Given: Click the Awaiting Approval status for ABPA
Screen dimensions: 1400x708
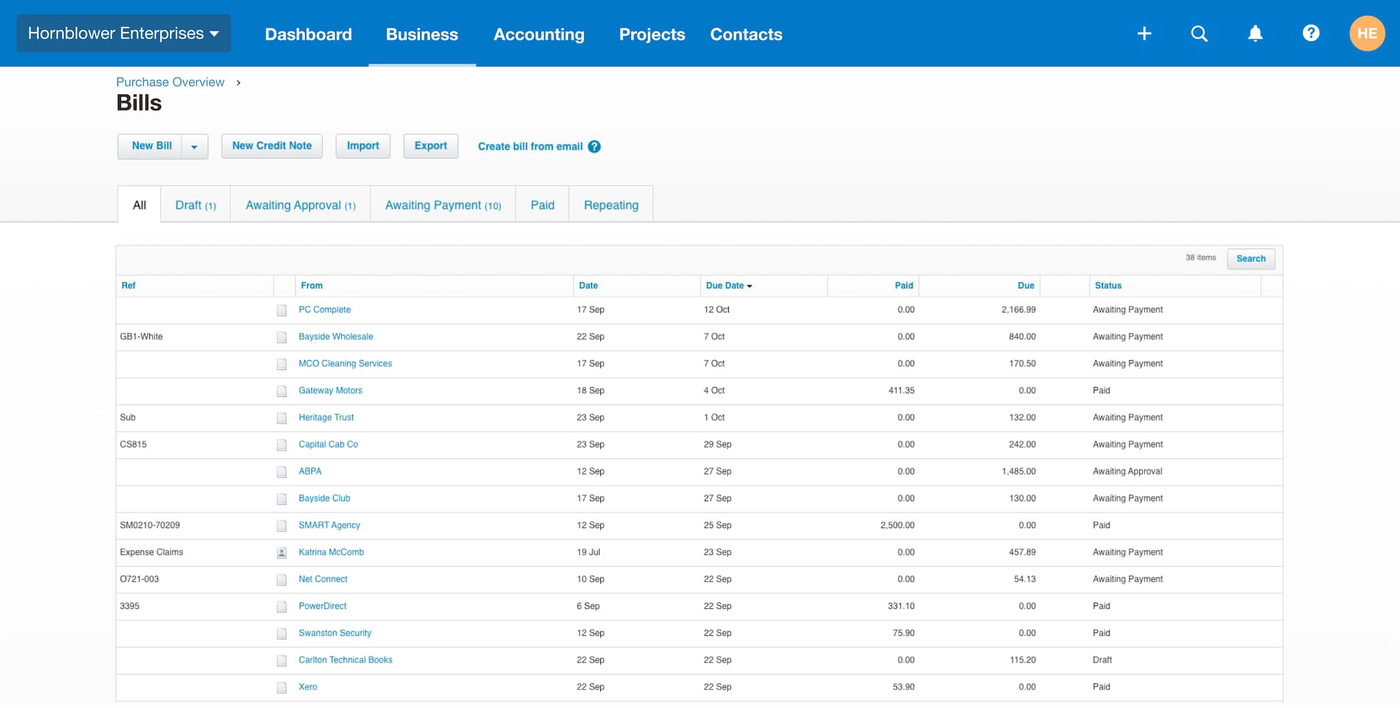Looking at the screenshot, I should (1128, 472).
